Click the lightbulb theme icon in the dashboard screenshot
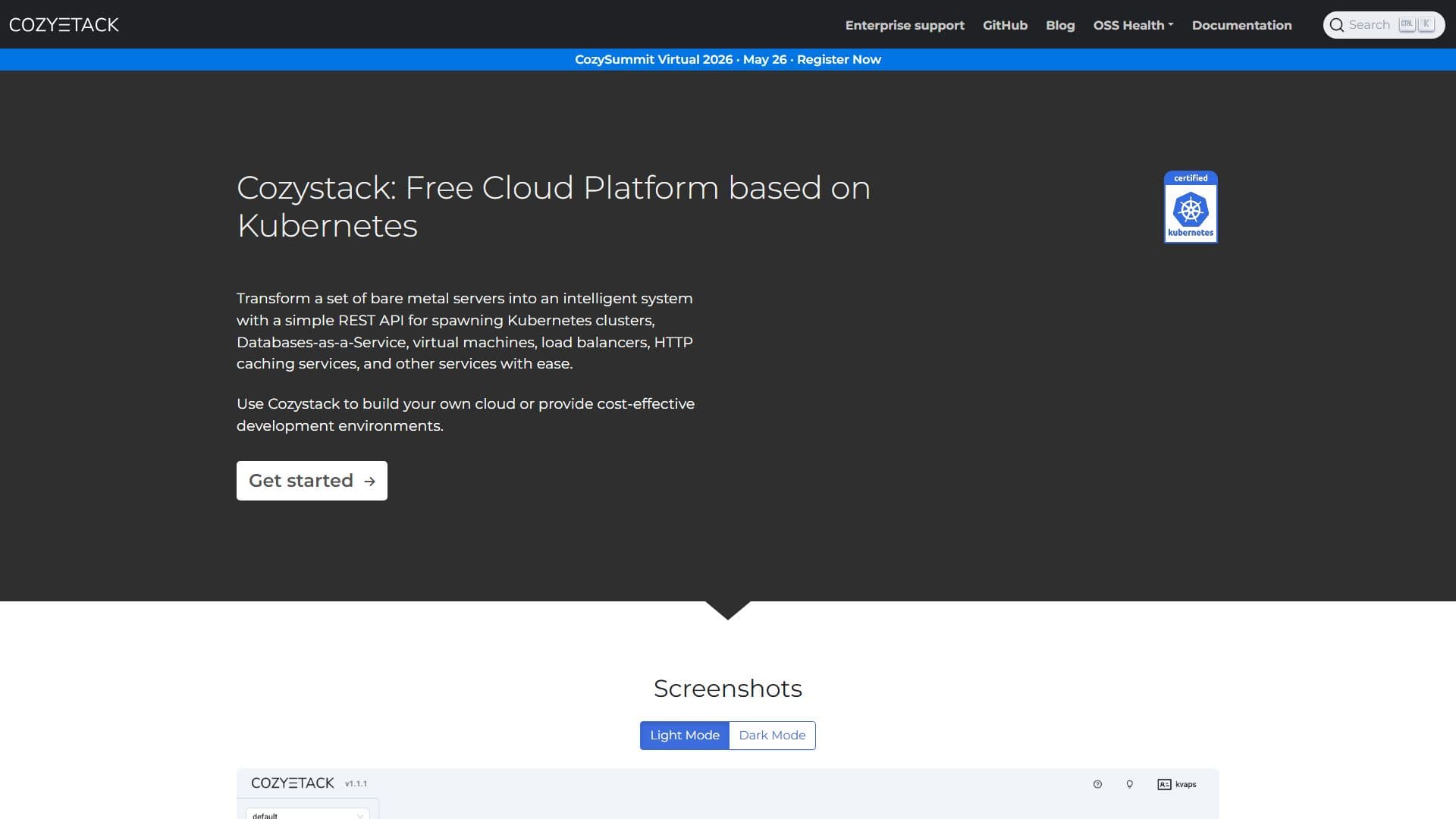1456x819 pixels. click(1129, 784)
